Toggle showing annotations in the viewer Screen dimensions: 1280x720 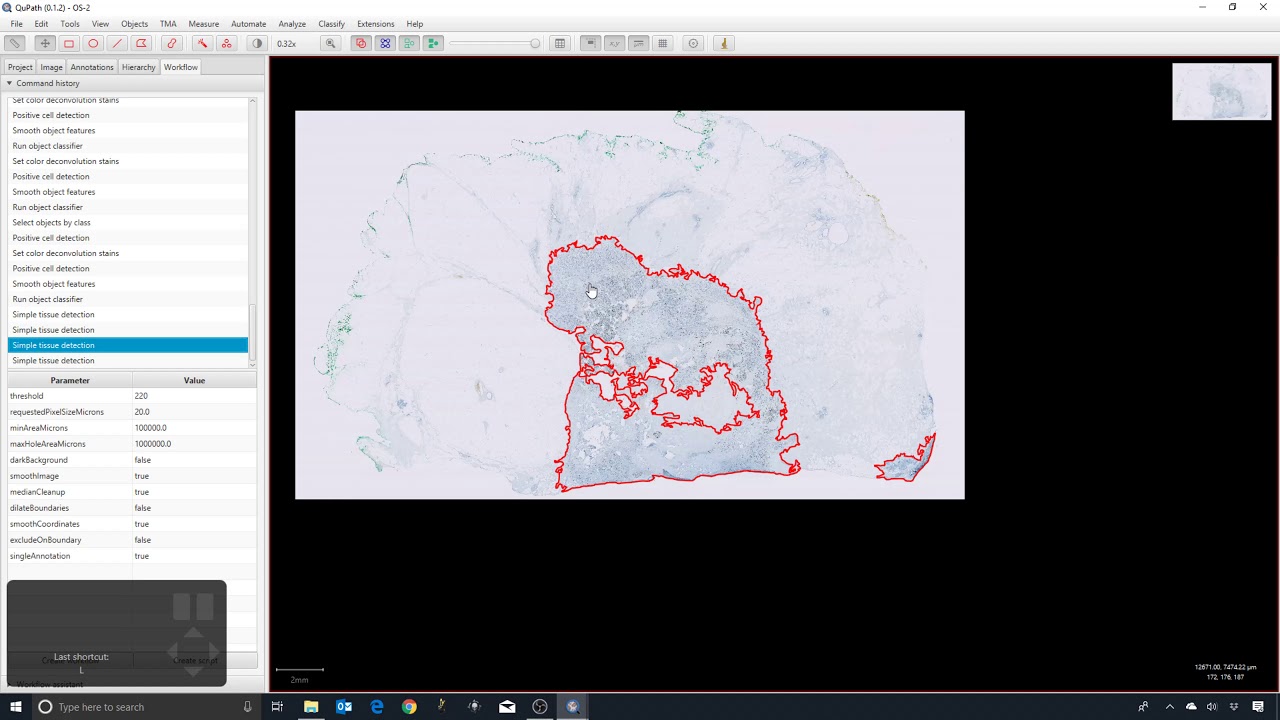tap(361, 43)
